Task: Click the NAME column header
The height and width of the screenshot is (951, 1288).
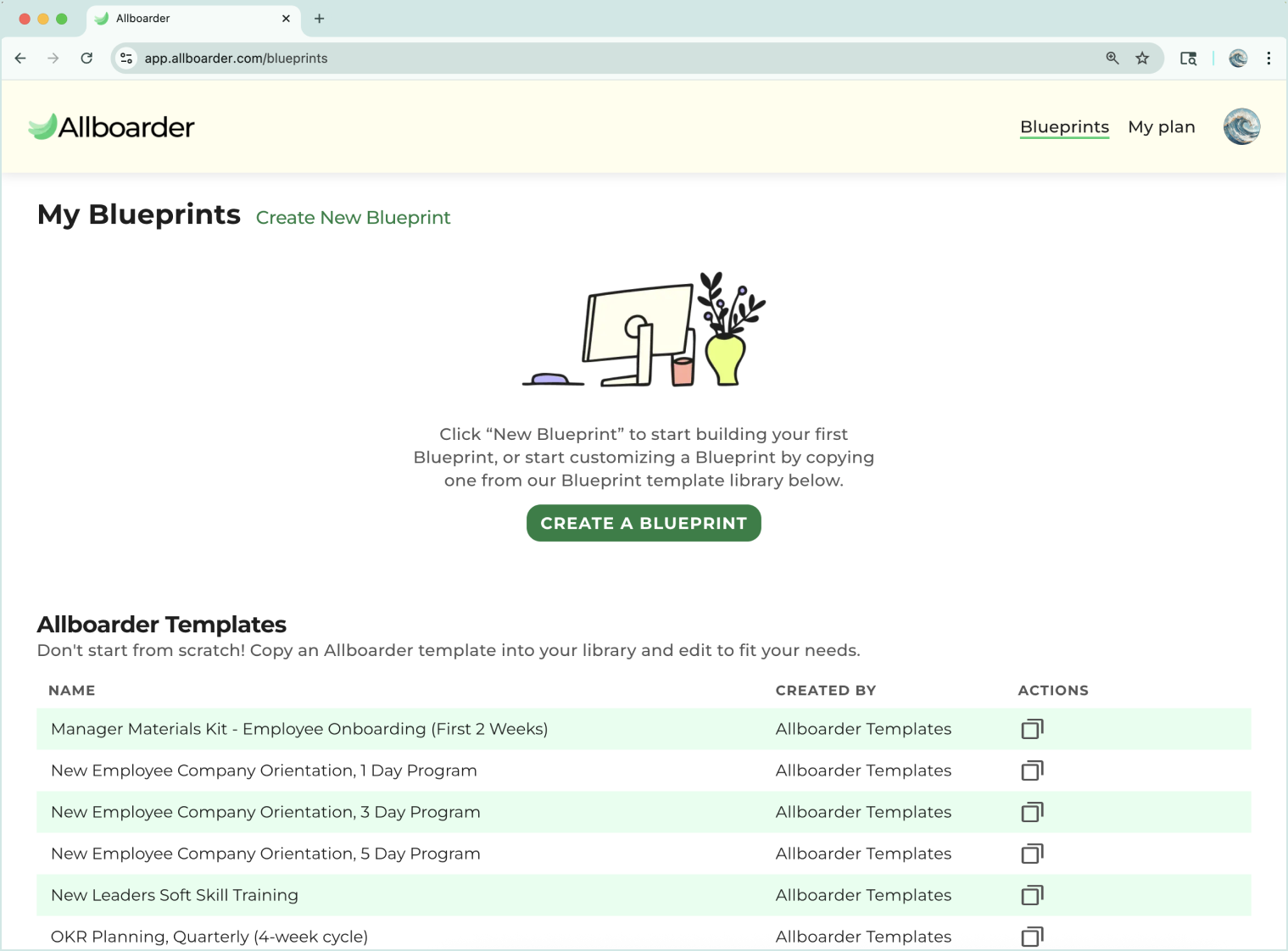Action: pos(72,691)
